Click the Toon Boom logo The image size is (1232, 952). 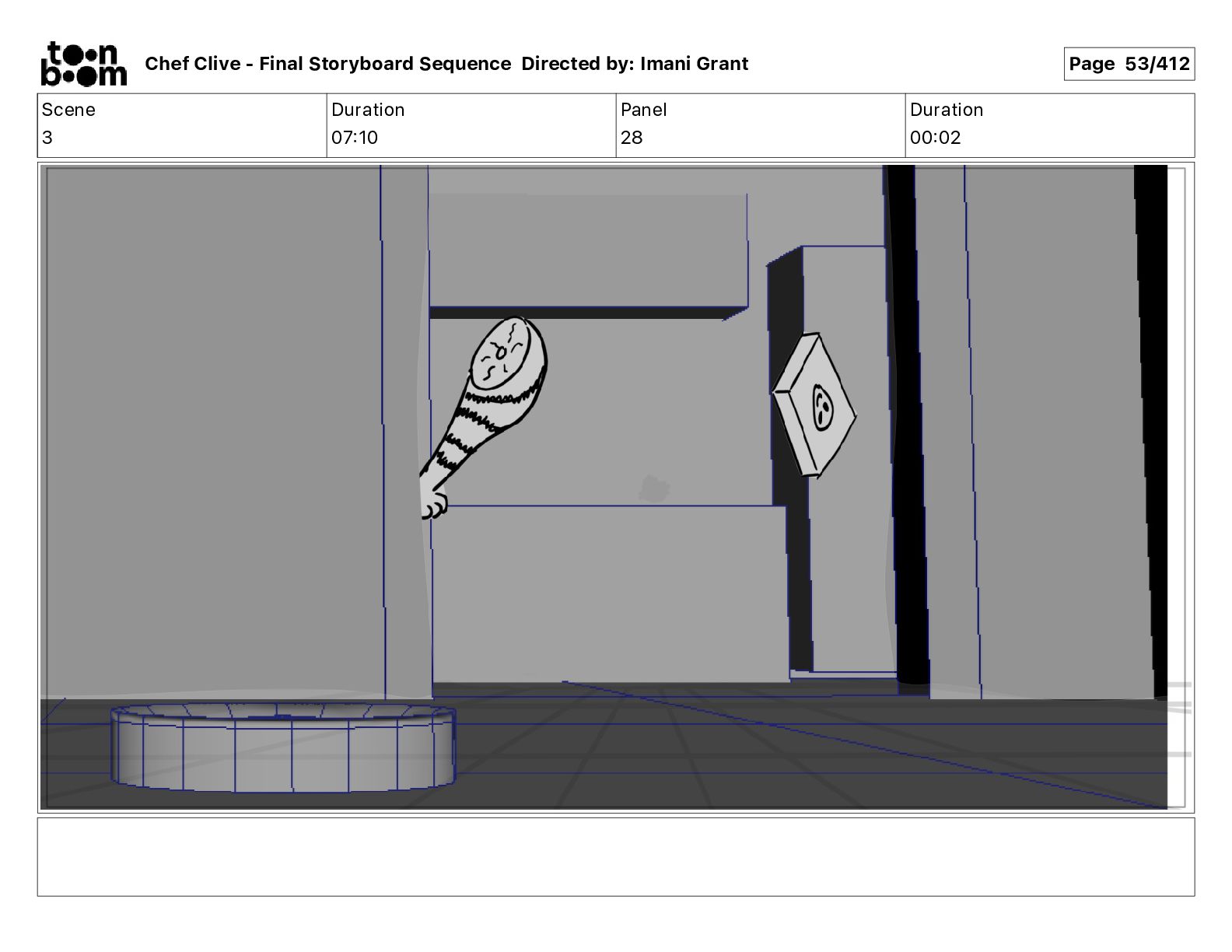[x=83, y=64]
